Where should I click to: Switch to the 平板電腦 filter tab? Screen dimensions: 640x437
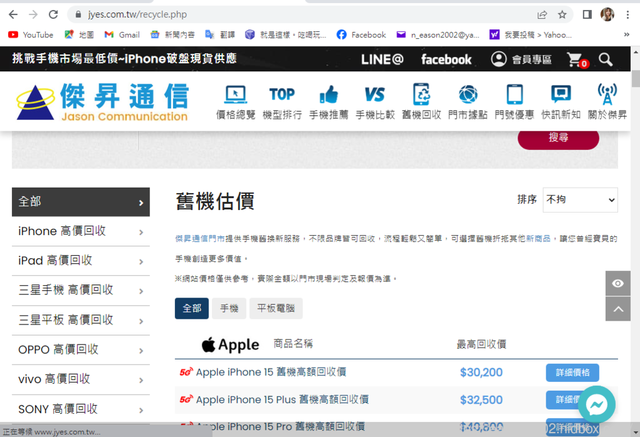275,309
